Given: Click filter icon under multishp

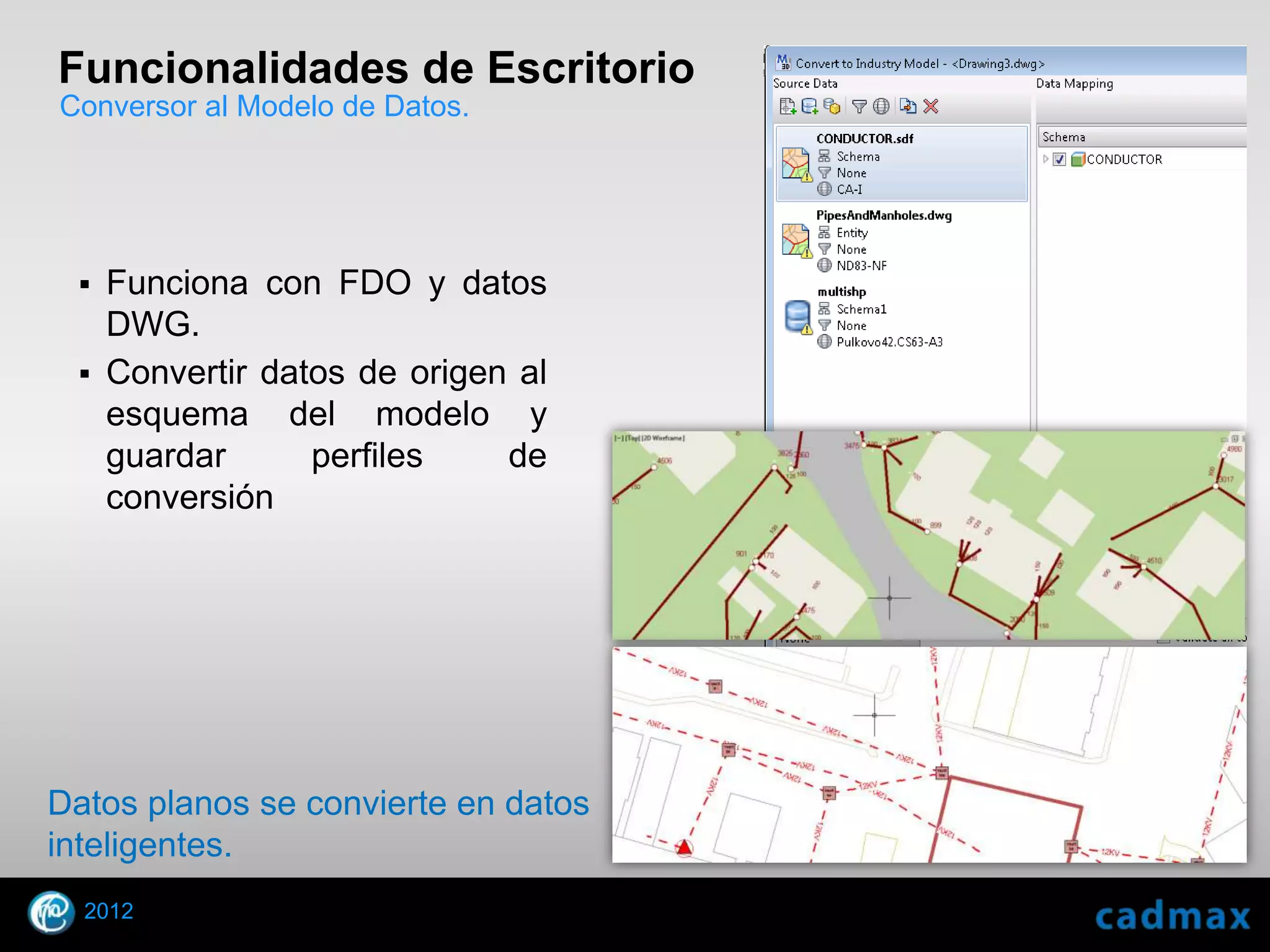Looking at the screenshot, I should click(x=824, y=325).
